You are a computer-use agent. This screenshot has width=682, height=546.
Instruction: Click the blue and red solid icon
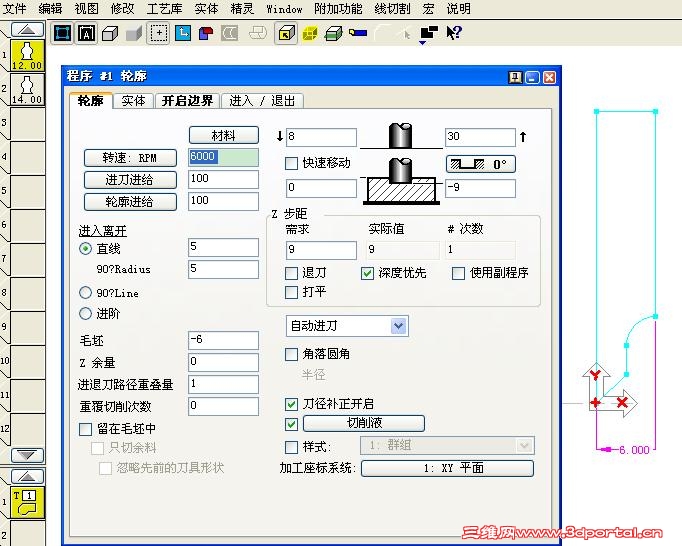pyautogui.click(x=206, y=33)
